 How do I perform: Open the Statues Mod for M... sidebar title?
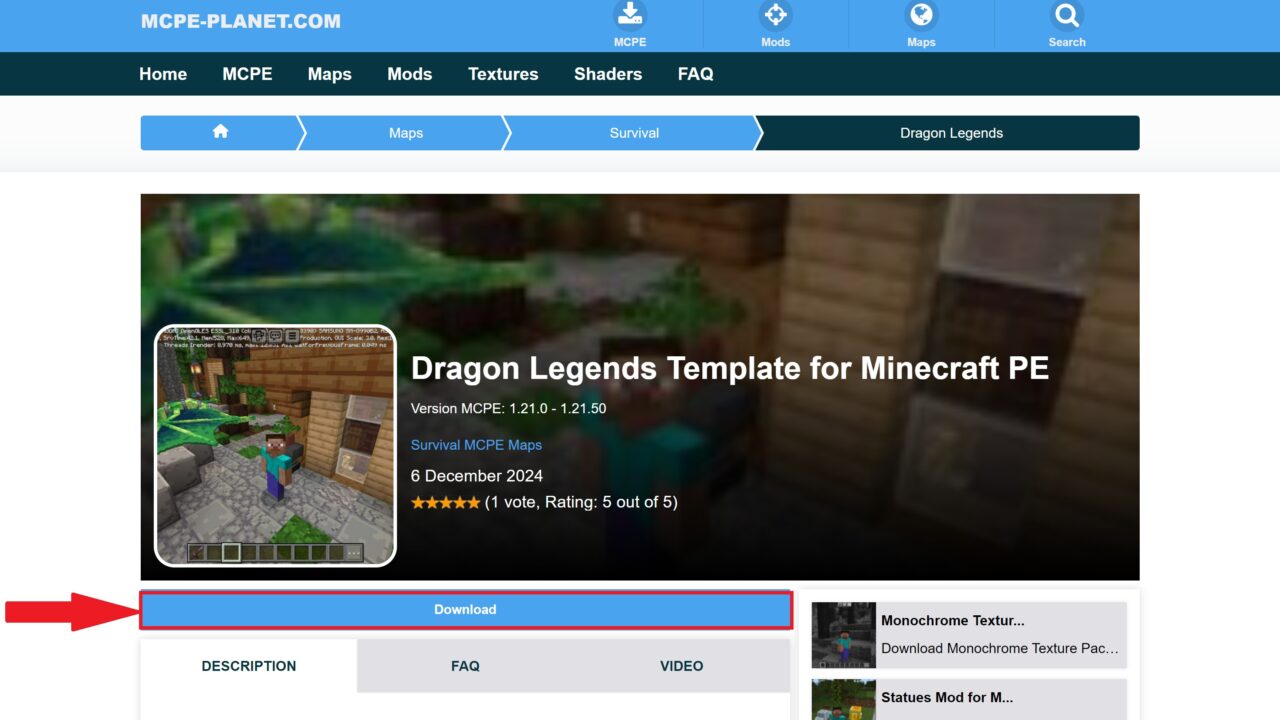(947, 697)
